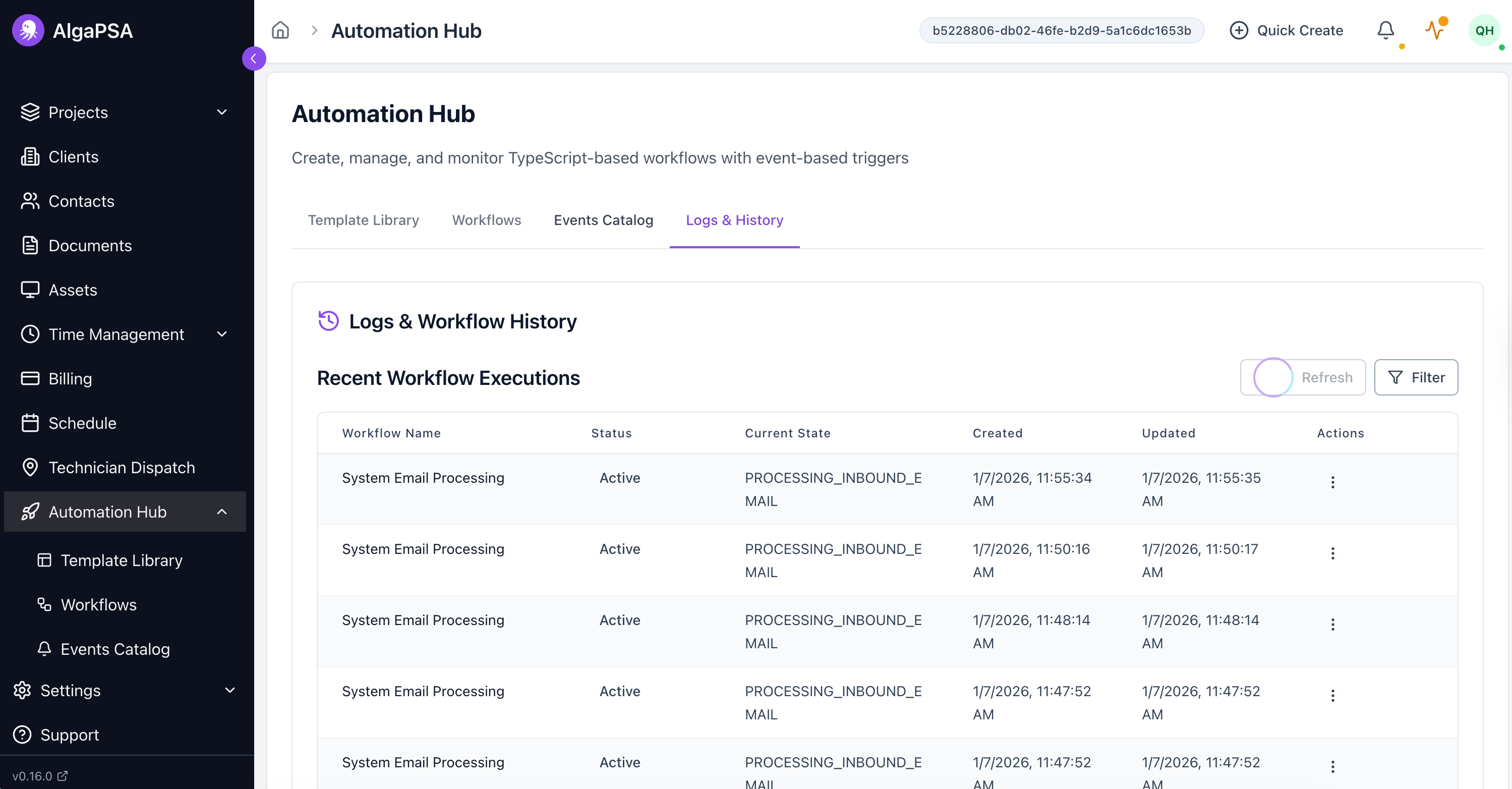
Task: Switch to the Events Catalog tab
Action: (x=603, y=220)
